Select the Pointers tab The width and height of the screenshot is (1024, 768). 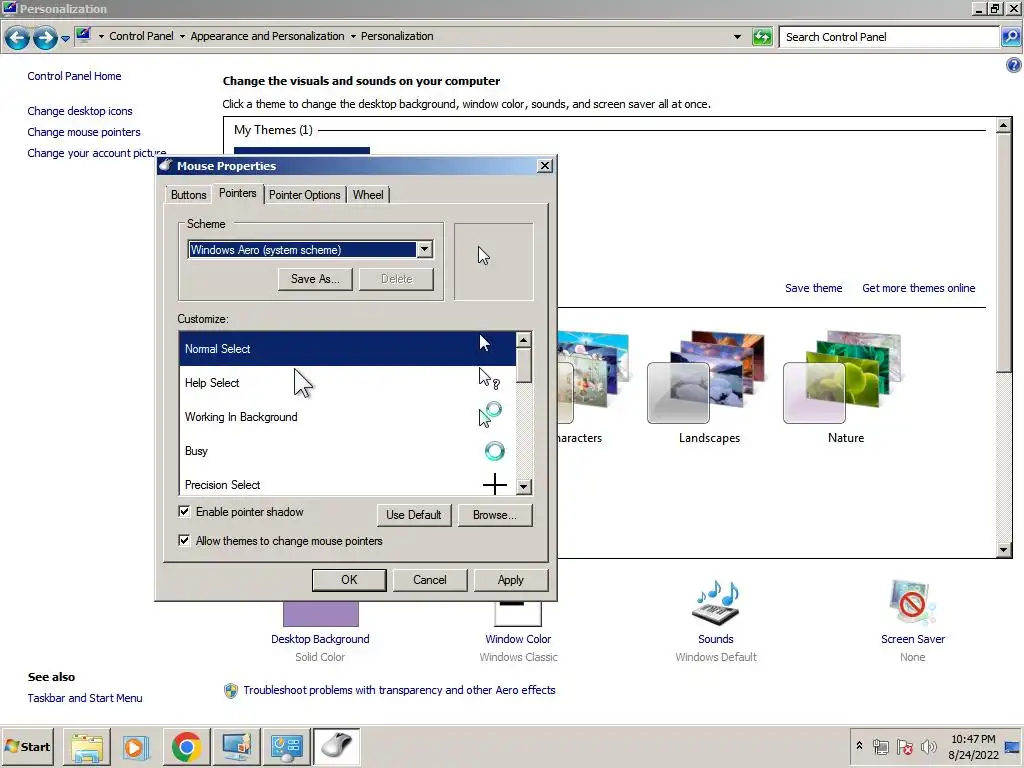pos(238,193)
